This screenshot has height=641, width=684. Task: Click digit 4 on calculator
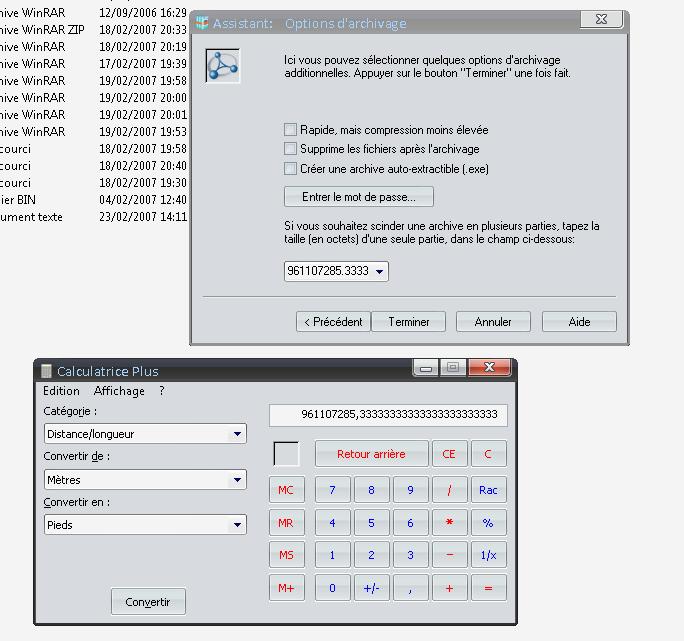click(x=332, y=523)
